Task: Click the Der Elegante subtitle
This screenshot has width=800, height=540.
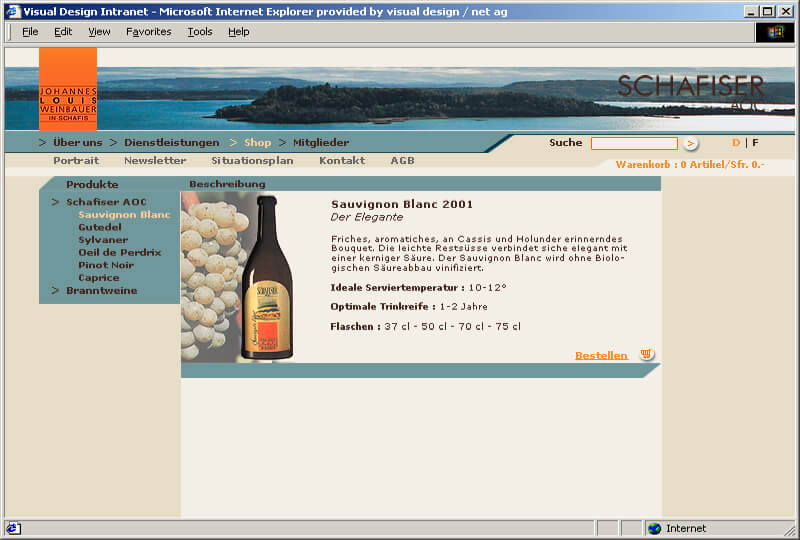Action: [367, 217]
